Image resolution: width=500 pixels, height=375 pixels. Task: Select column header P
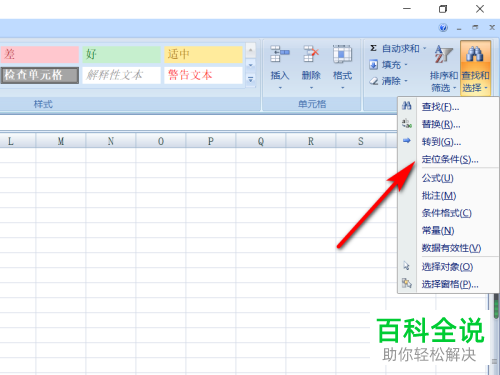211,141
